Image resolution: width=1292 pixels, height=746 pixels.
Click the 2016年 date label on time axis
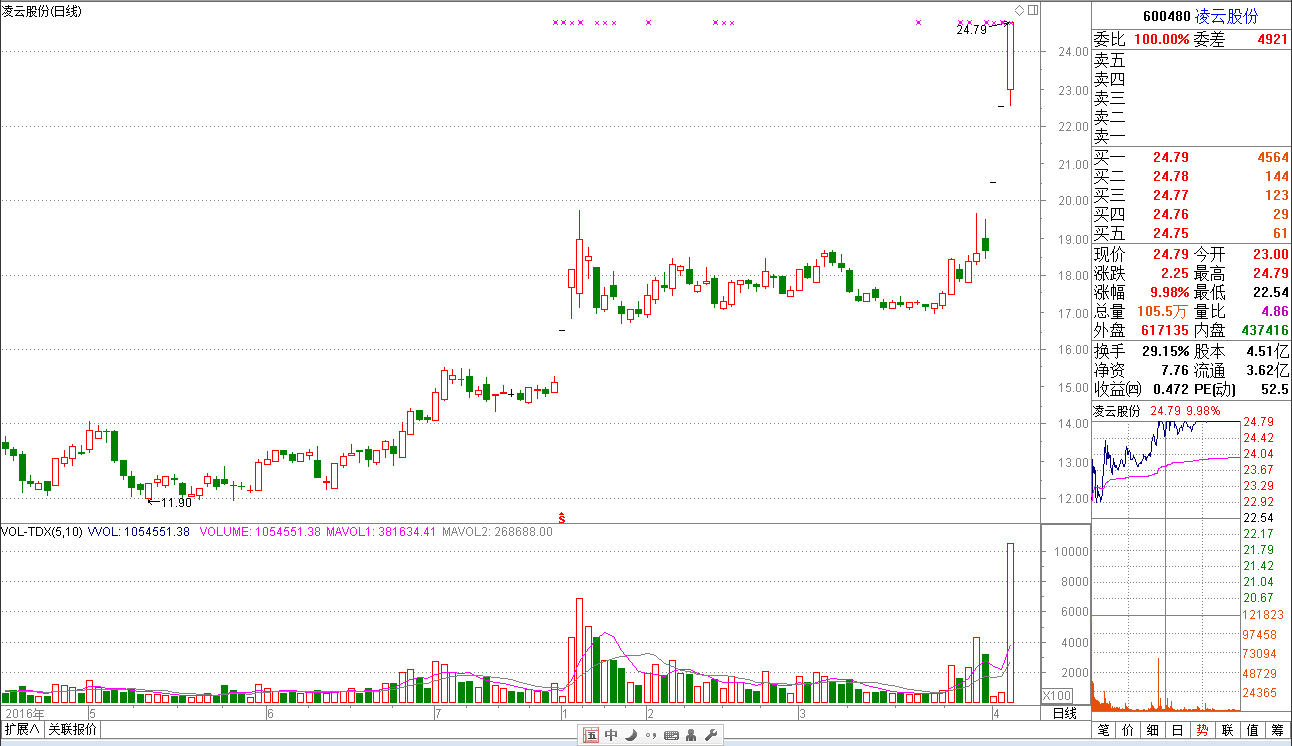(x=25, y=714)
